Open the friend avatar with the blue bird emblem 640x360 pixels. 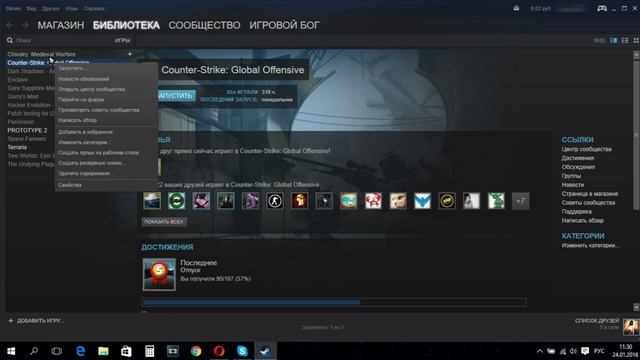coord(422,201)
